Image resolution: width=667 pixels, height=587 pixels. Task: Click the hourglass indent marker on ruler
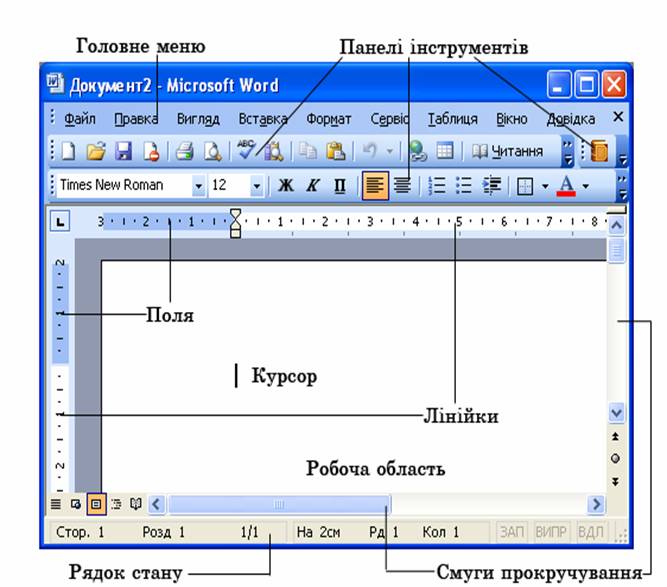tap(235, 223)
